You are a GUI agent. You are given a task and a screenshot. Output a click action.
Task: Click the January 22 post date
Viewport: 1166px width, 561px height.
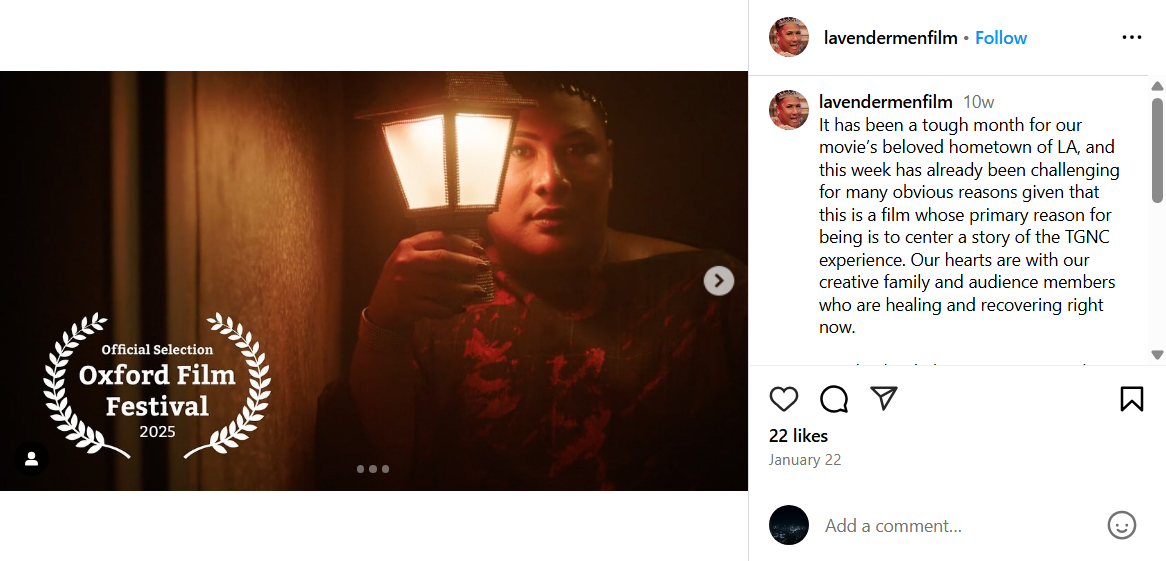(x=804, y=460)
